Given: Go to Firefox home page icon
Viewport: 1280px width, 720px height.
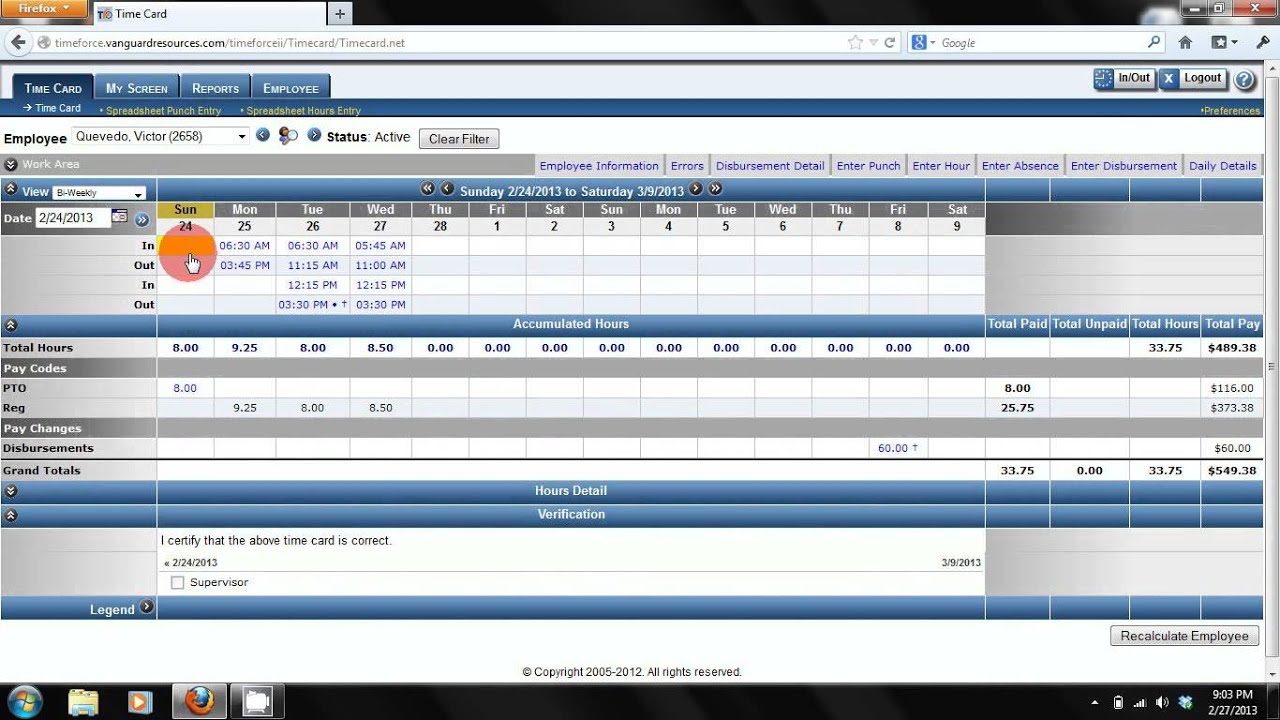Looking at the screenshot, I should click(x=1185, y=43).
